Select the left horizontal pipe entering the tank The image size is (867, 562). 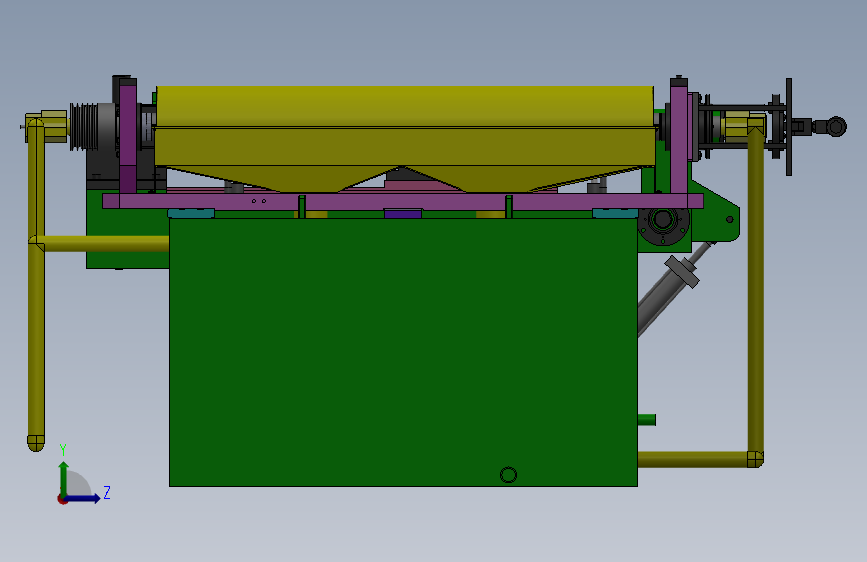pyautogui.click(x=105, y=244)
